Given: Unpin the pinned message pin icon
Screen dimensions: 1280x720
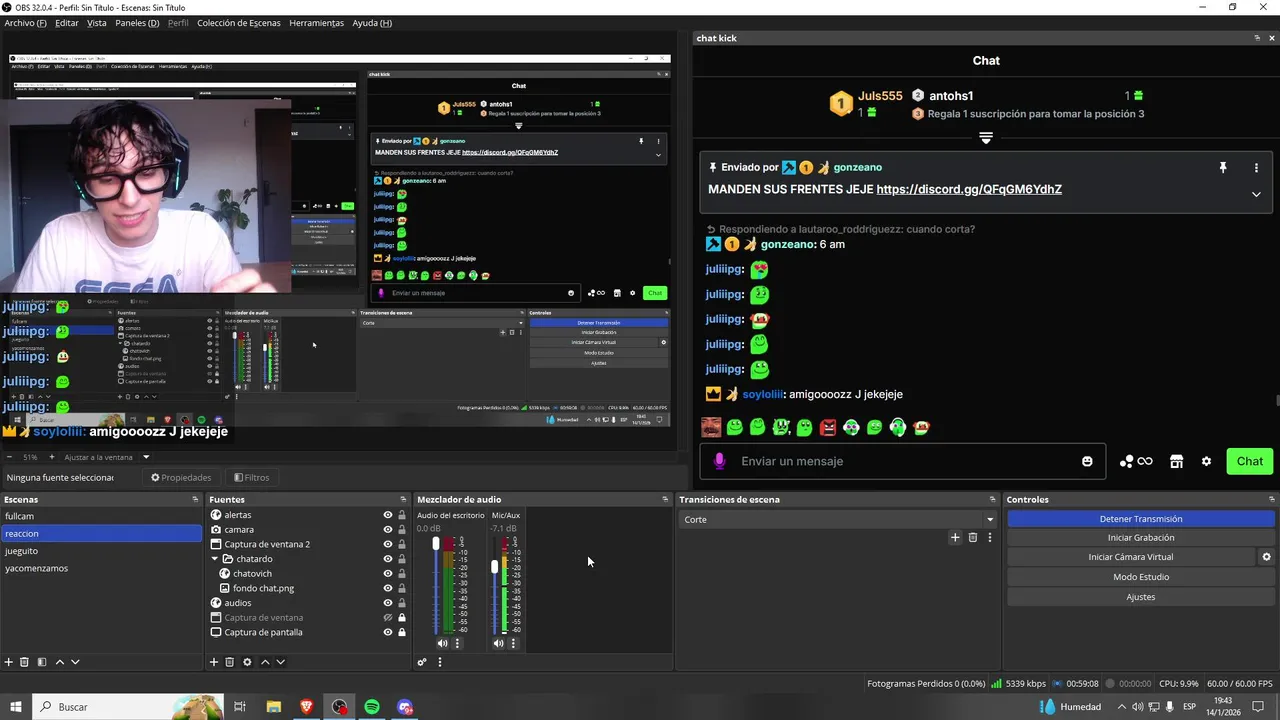Looking at the screenshot, I should (1222, 168).
